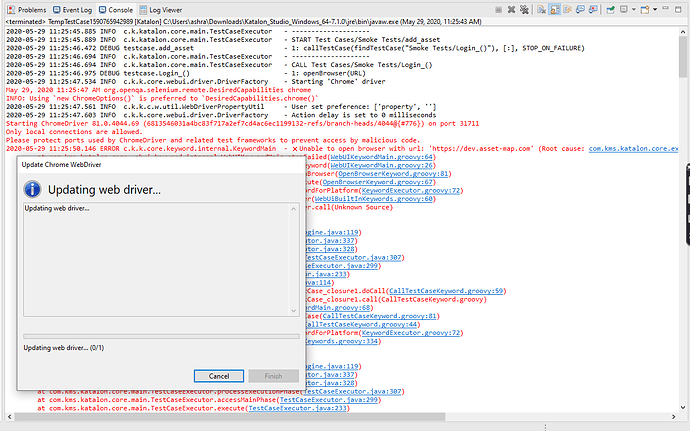The width and height of the screenshot is (690, 431).
Task: Open the Event Log tab
Action: pyautogui.click(x=72, y=10)
